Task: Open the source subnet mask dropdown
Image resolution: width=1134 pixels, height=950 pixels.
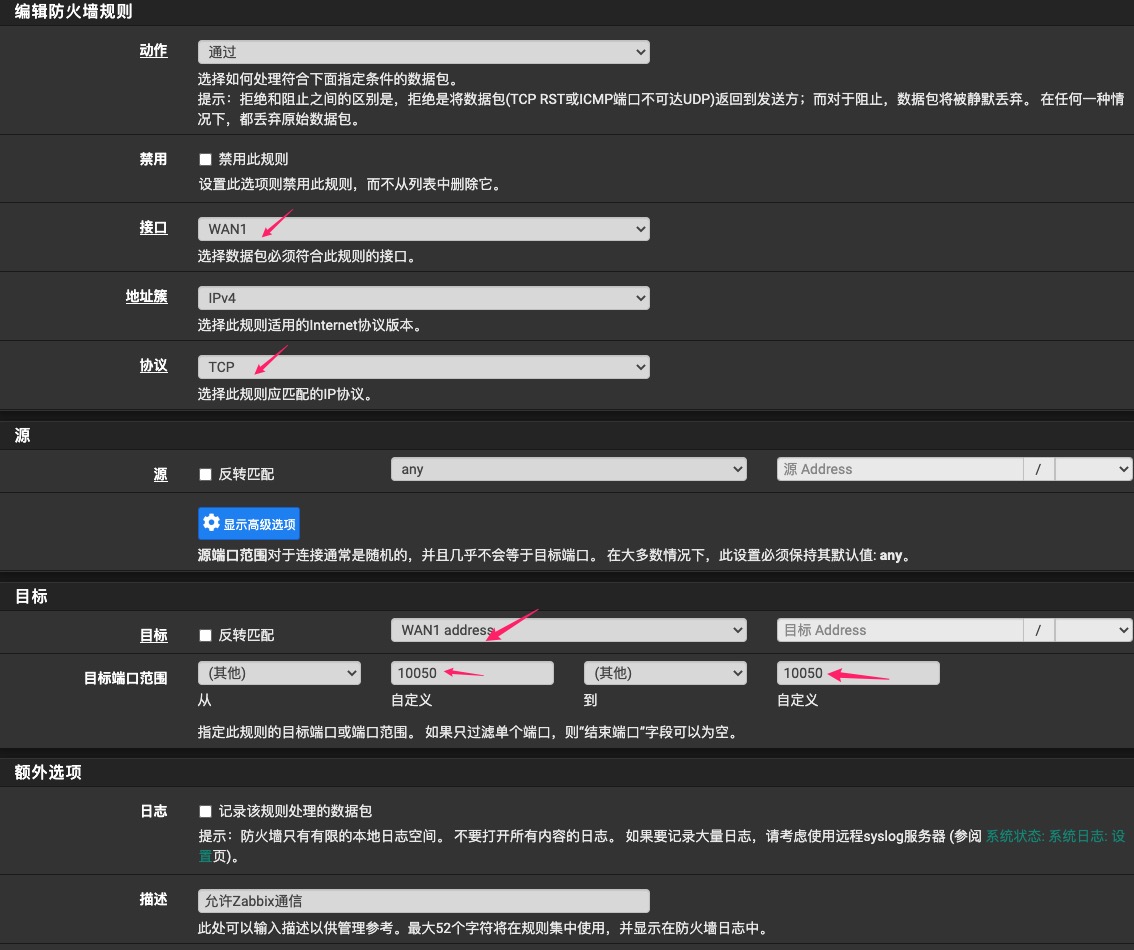Action: (x=1093, y=469)
